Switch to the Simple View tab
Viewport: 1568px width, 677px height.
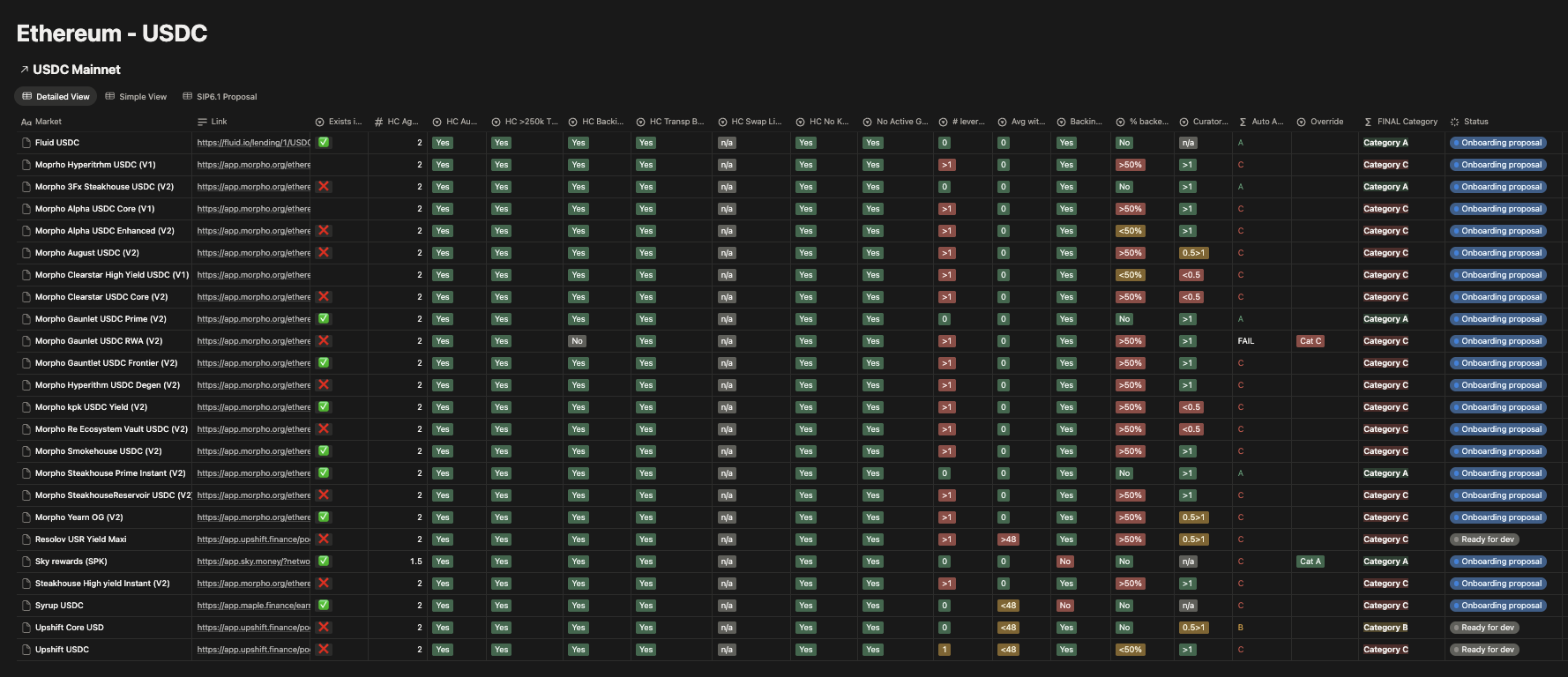point(136,97)
